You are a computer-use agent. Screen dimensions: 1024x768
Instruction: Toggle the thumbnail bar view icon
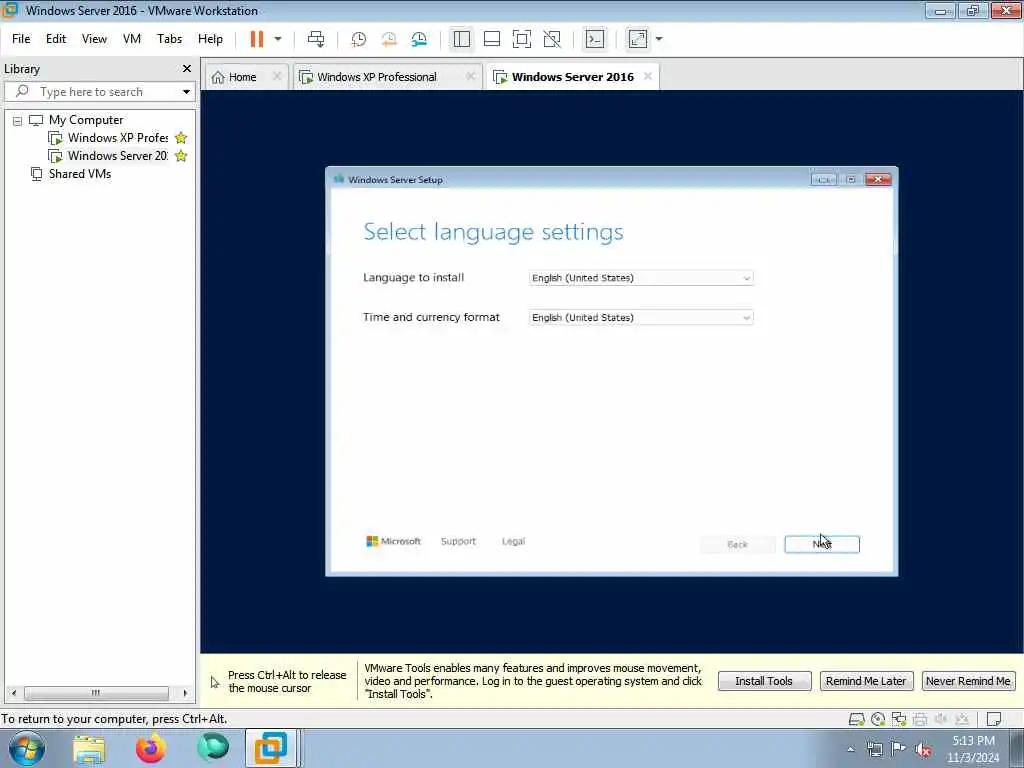[x=492, y=39]
